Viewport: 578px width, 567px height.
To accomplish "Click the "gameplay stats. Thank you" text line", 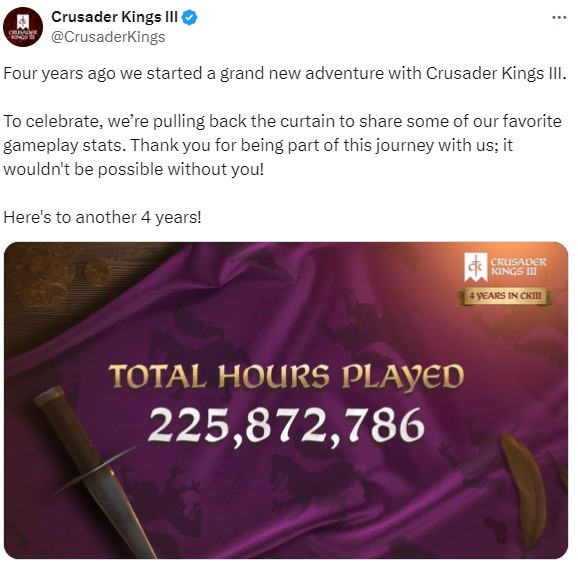I will [258, 145].
